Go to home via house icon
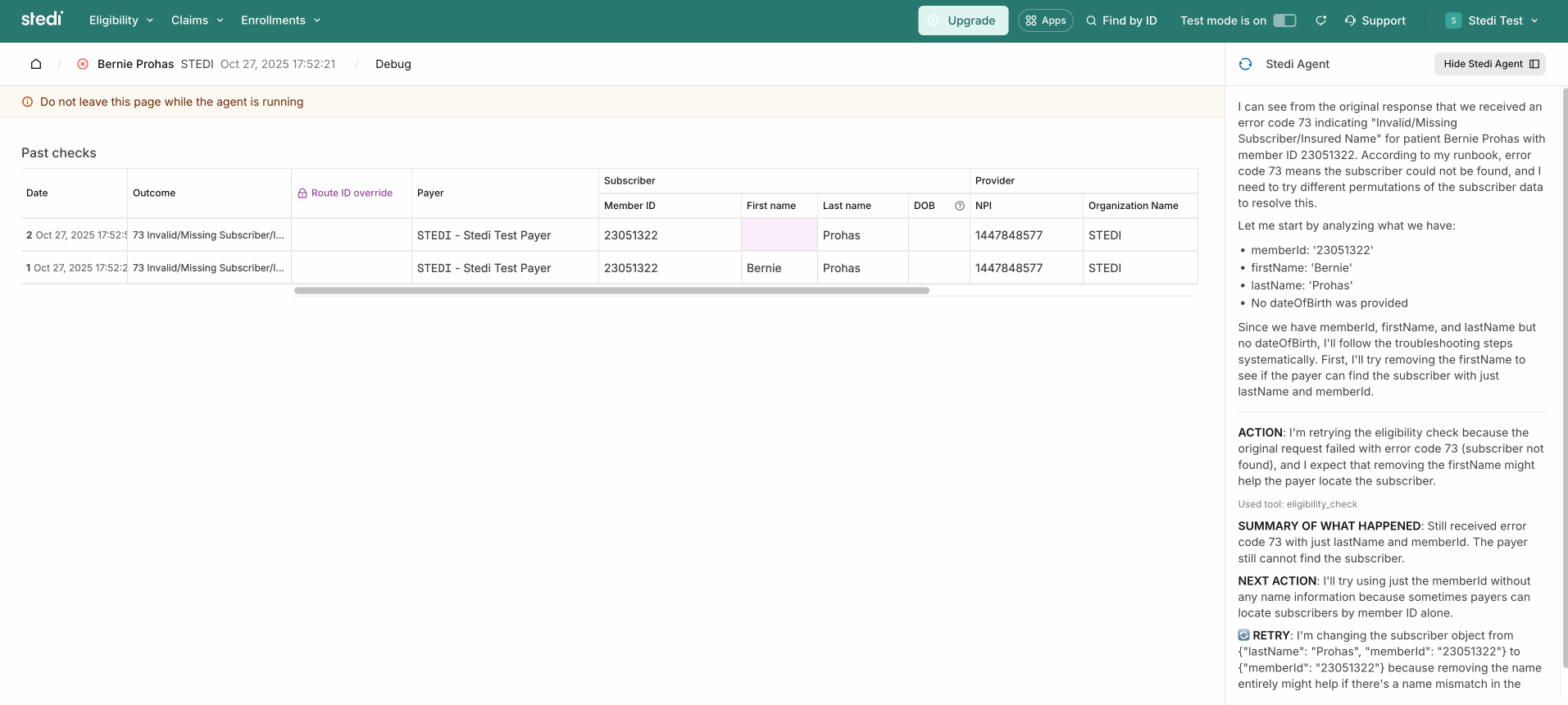 [x=36, y=64]
